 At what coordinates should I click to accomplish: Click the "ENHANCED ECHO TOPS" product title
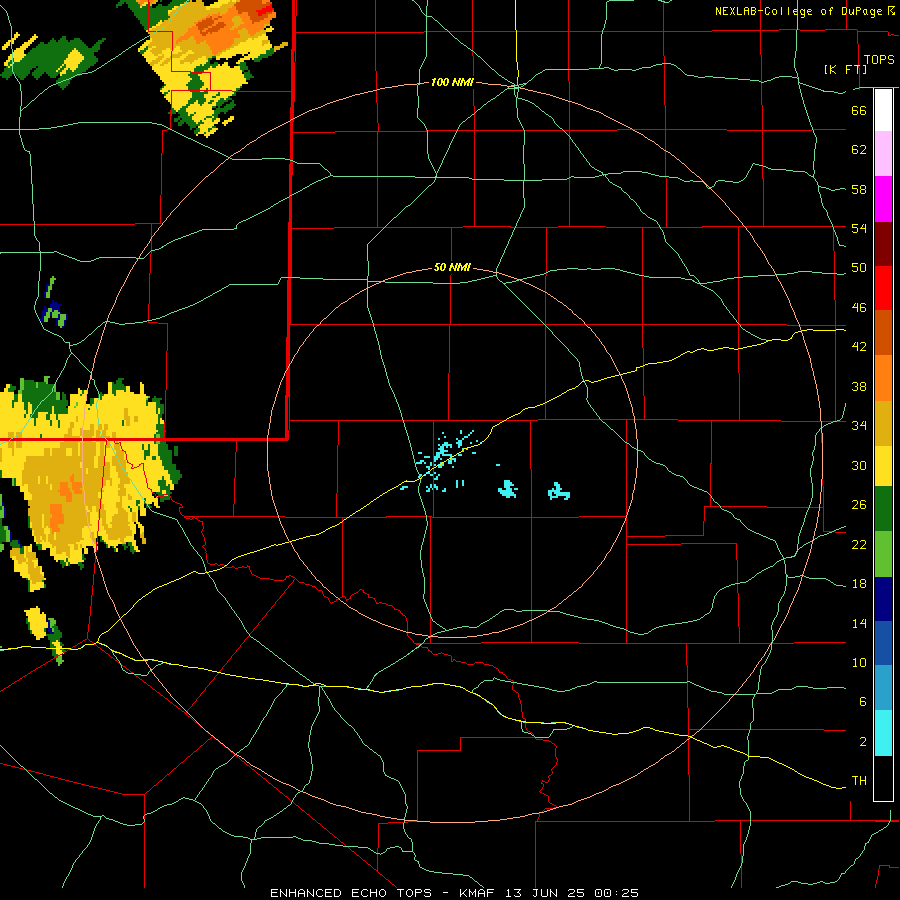pos(351,893)
